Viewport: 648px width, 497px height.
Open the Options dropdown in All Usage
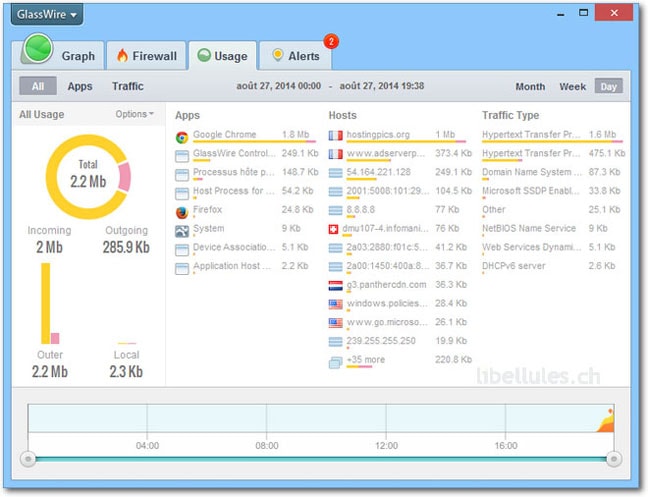click(134, 114)
